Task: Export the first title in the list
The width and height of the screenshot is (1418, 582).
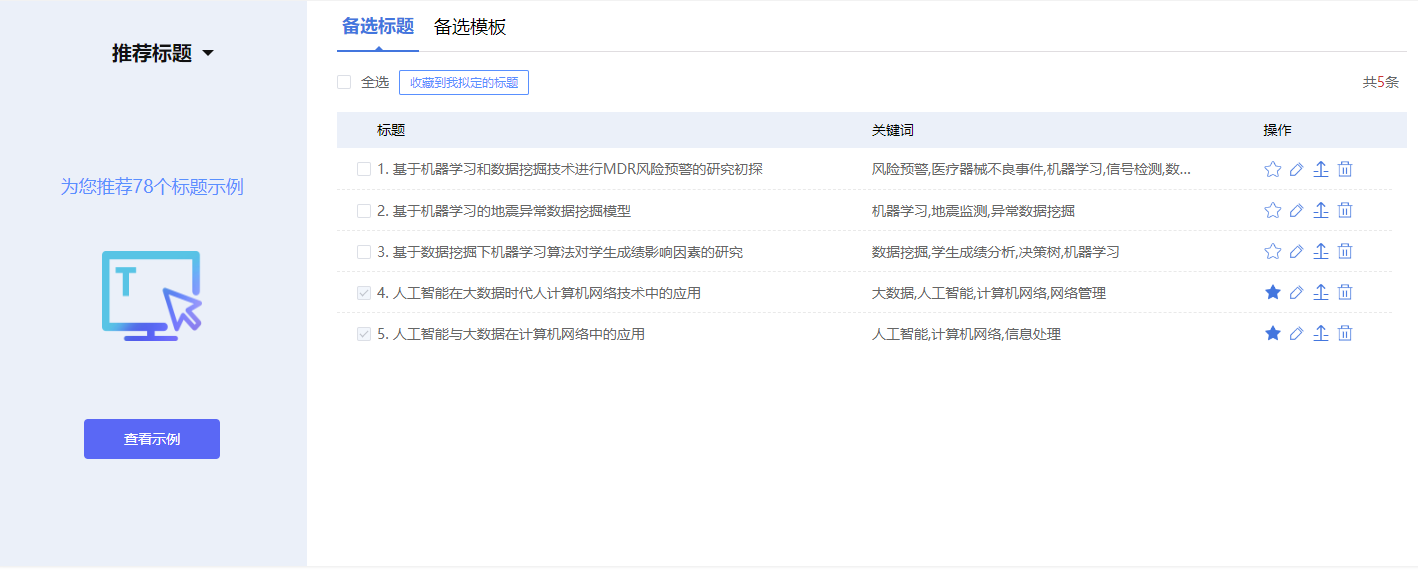Action: 1320,168
